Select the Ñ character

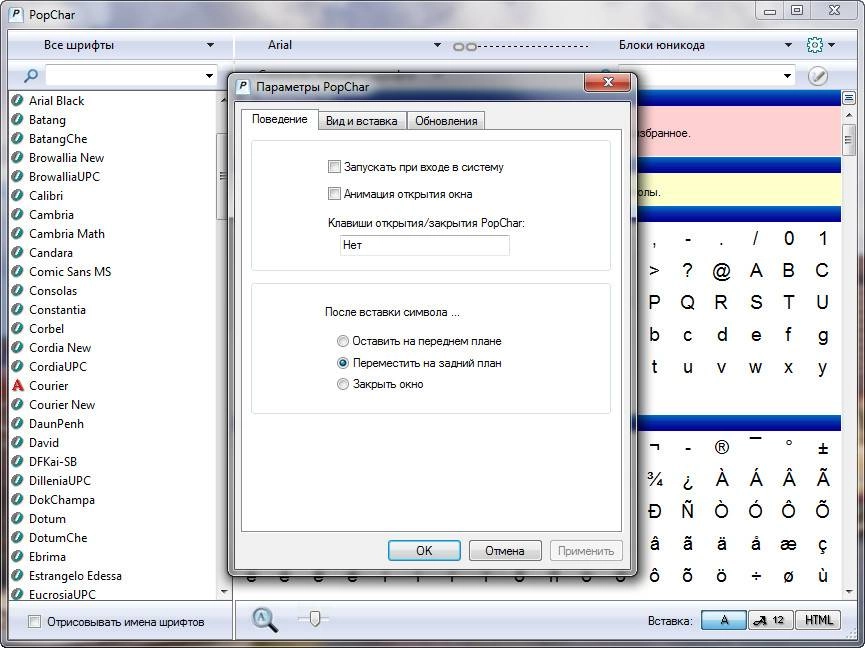(x=687, y=511)
